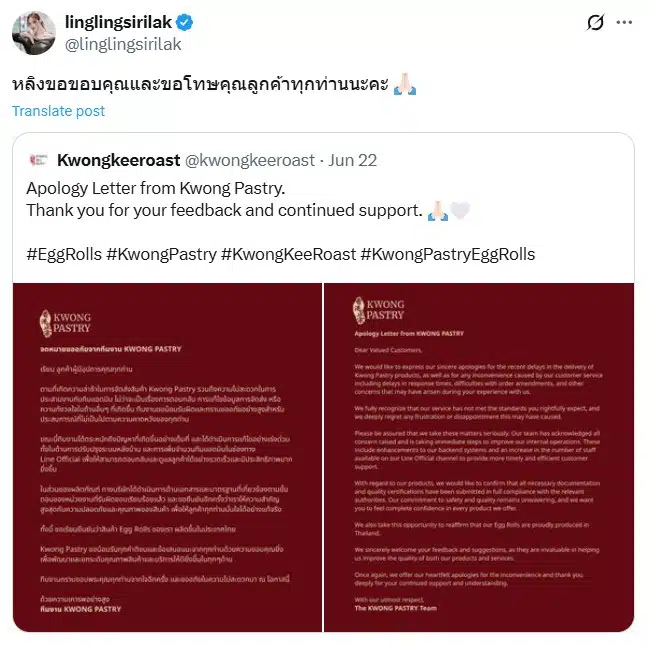Open the #KwongPastryEggRolls hashtag
The height and width of the screenshot is (646, 647).
click(x=448, y=254)
